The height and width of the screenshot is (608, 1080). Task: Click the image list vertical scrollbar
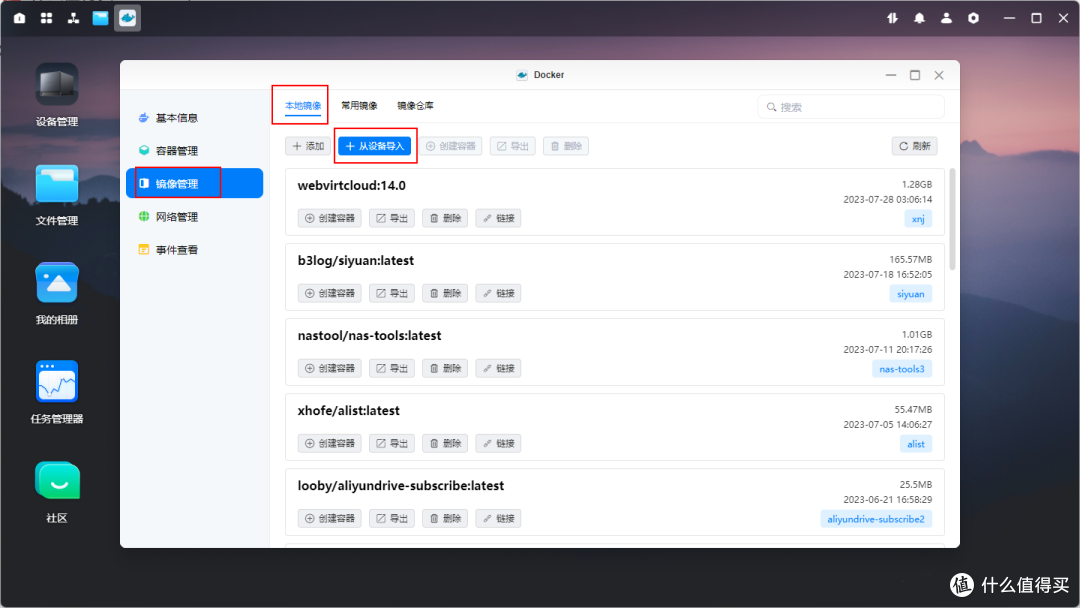(x=953, y=219)
